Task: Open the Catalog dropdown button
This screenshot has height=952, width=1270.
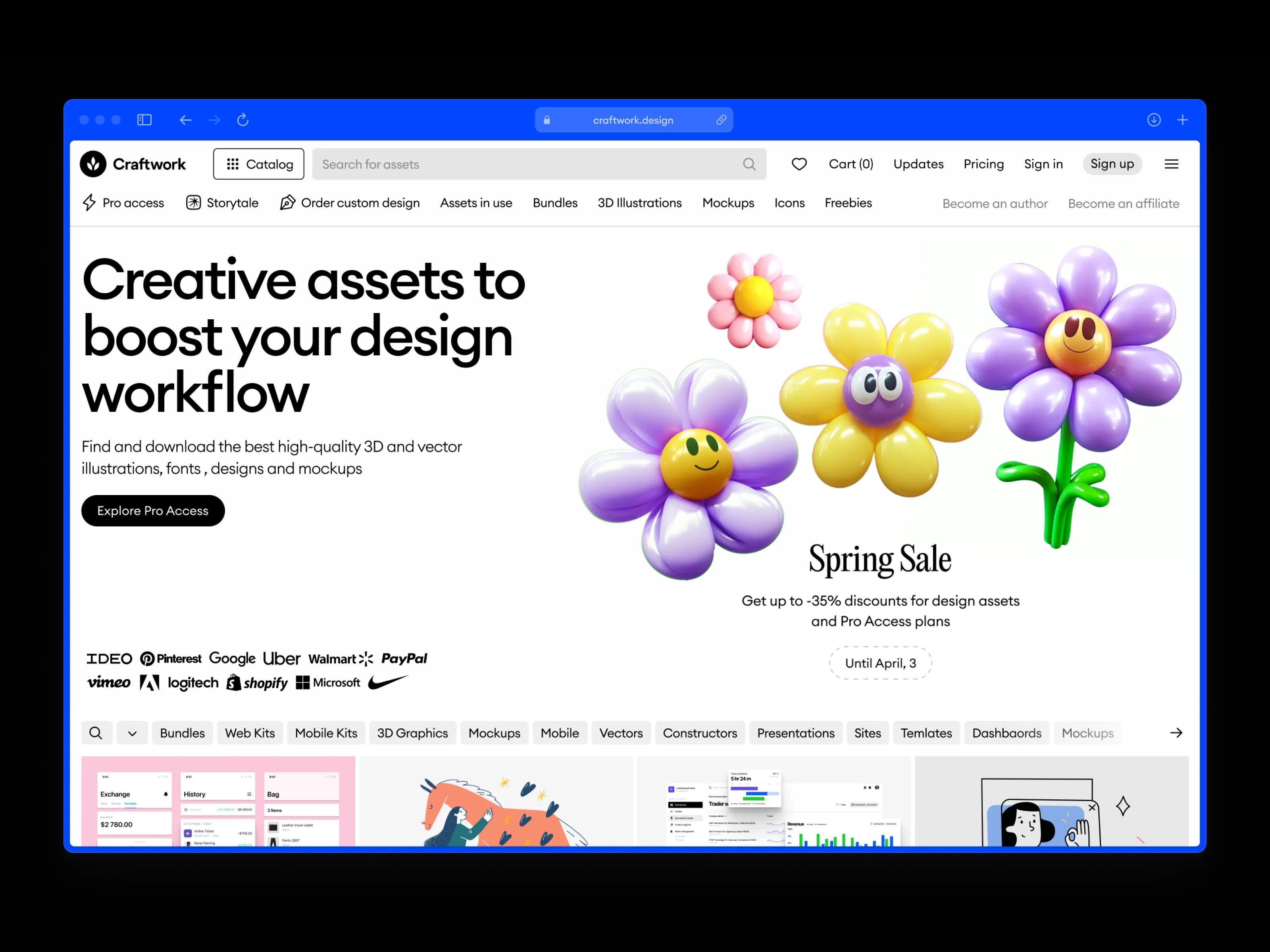Action: [259, 164]
